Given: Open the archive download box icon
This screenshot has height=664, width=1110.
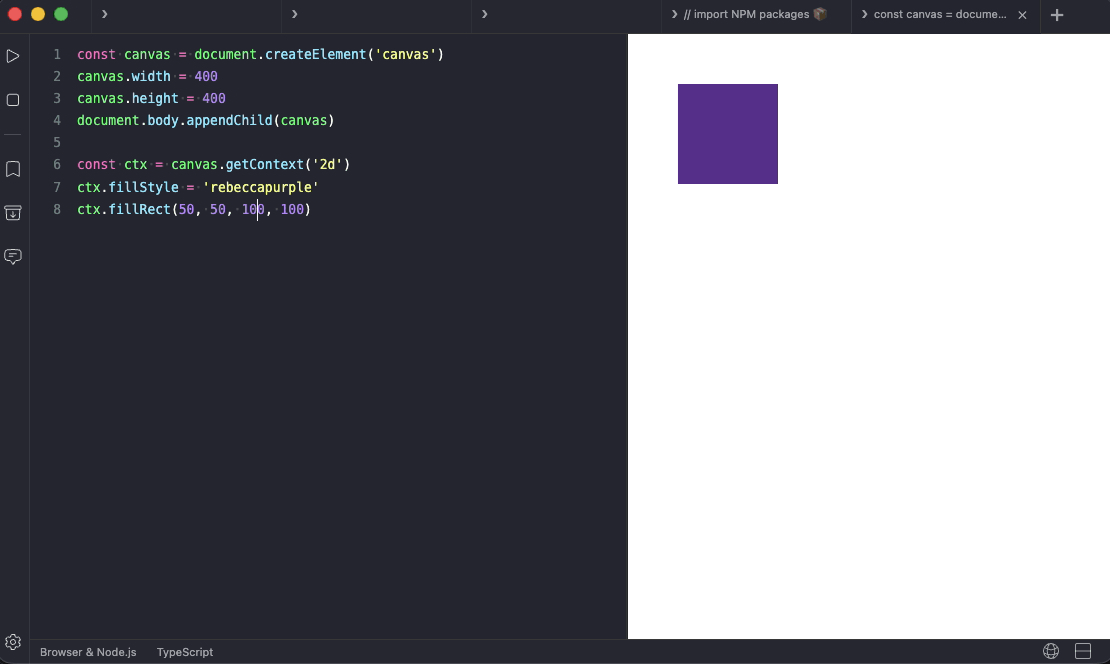Looking at the screenshot, I should click(x=13, y=212).
